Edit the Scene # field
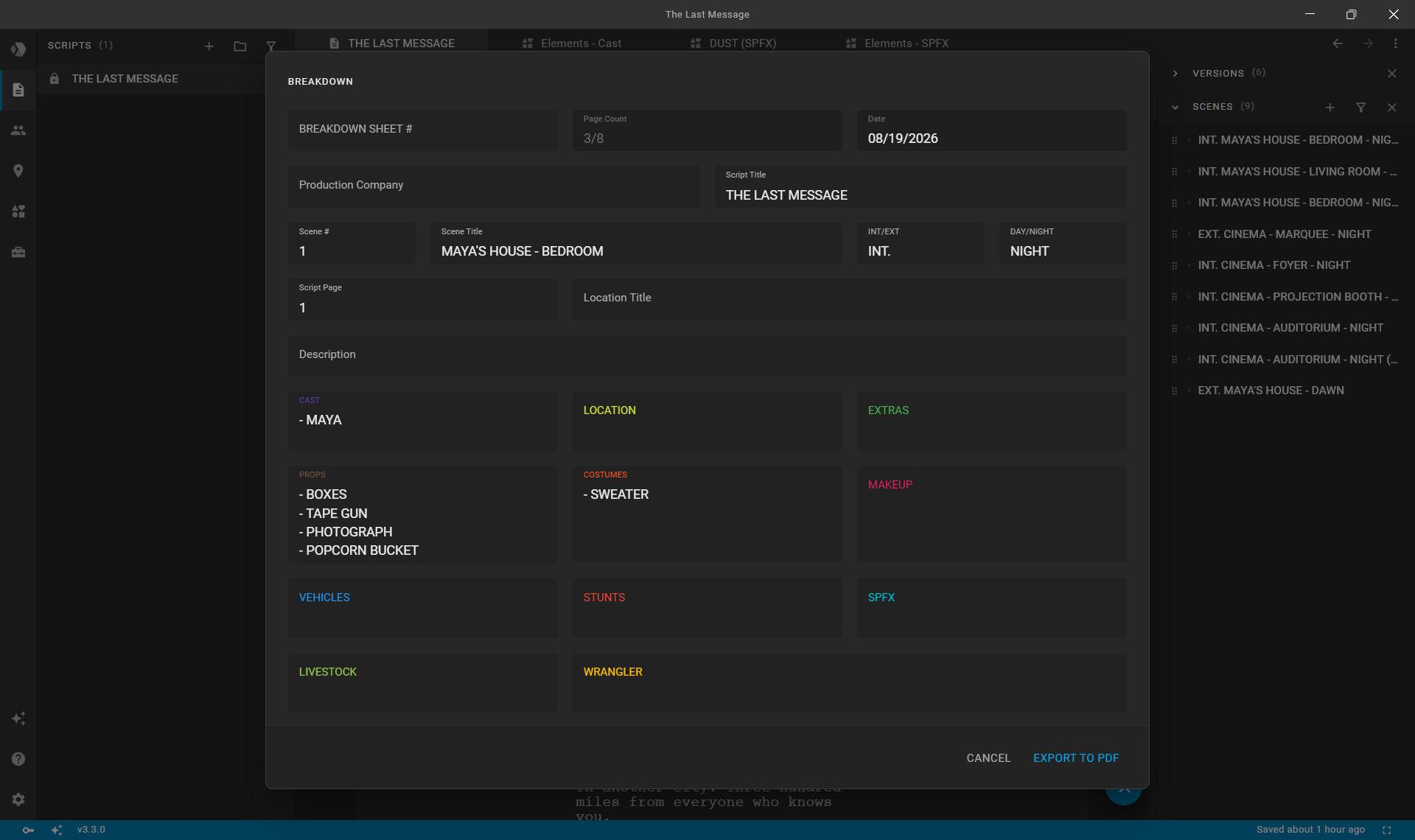 click(352, 242)
